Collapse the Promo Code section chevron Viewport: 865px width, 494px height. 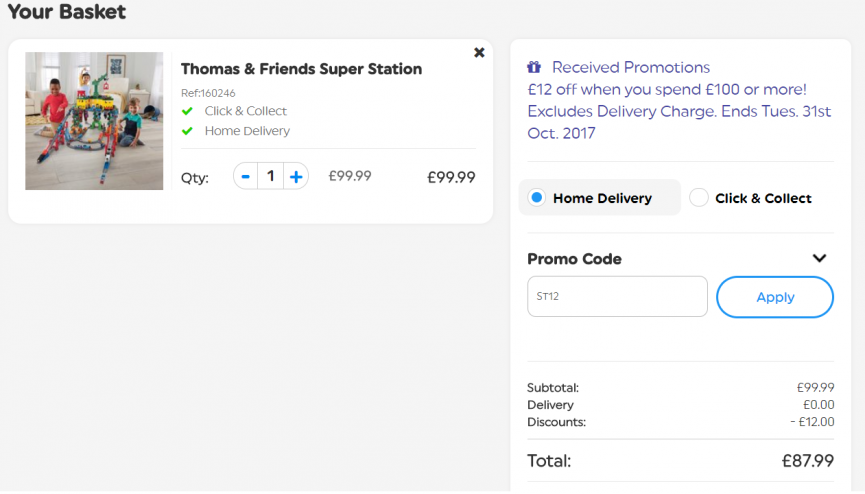coord(819,258)
